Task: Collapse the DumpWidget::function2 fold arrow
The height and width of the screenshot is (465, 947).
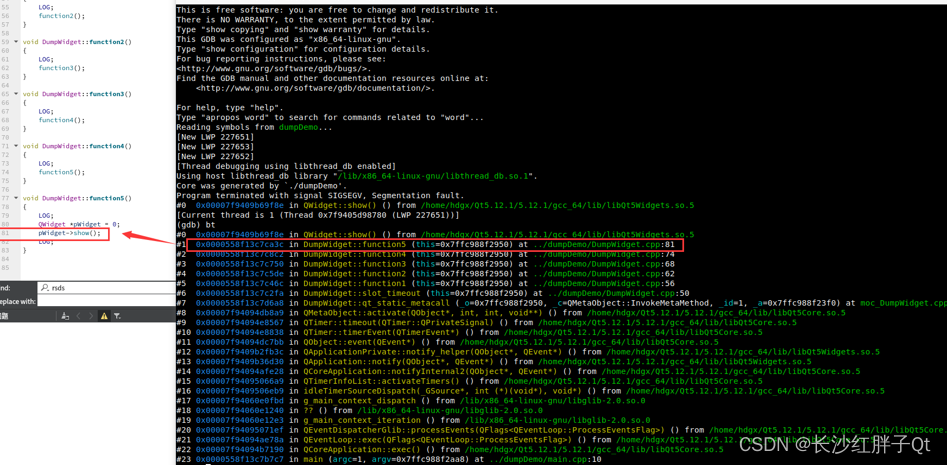Action: [x=16, y=42]
